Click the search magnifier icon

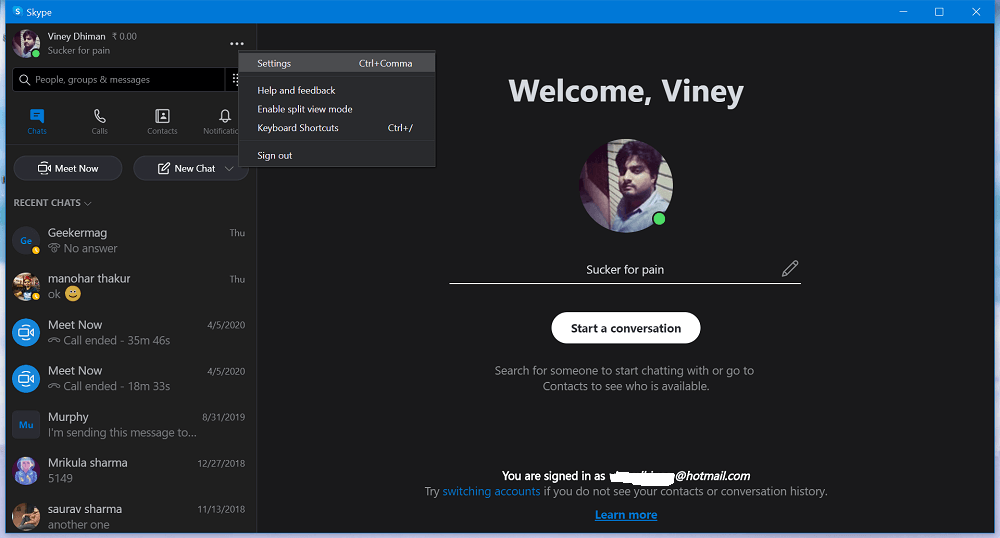[24, 80]
